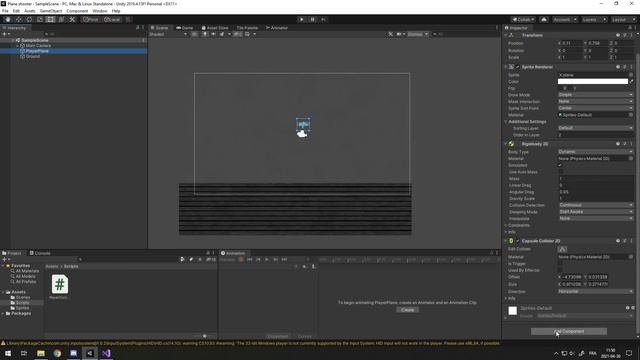Switch to the Game tab
This screenshot has width=640, height=360.
coord(184,28)
